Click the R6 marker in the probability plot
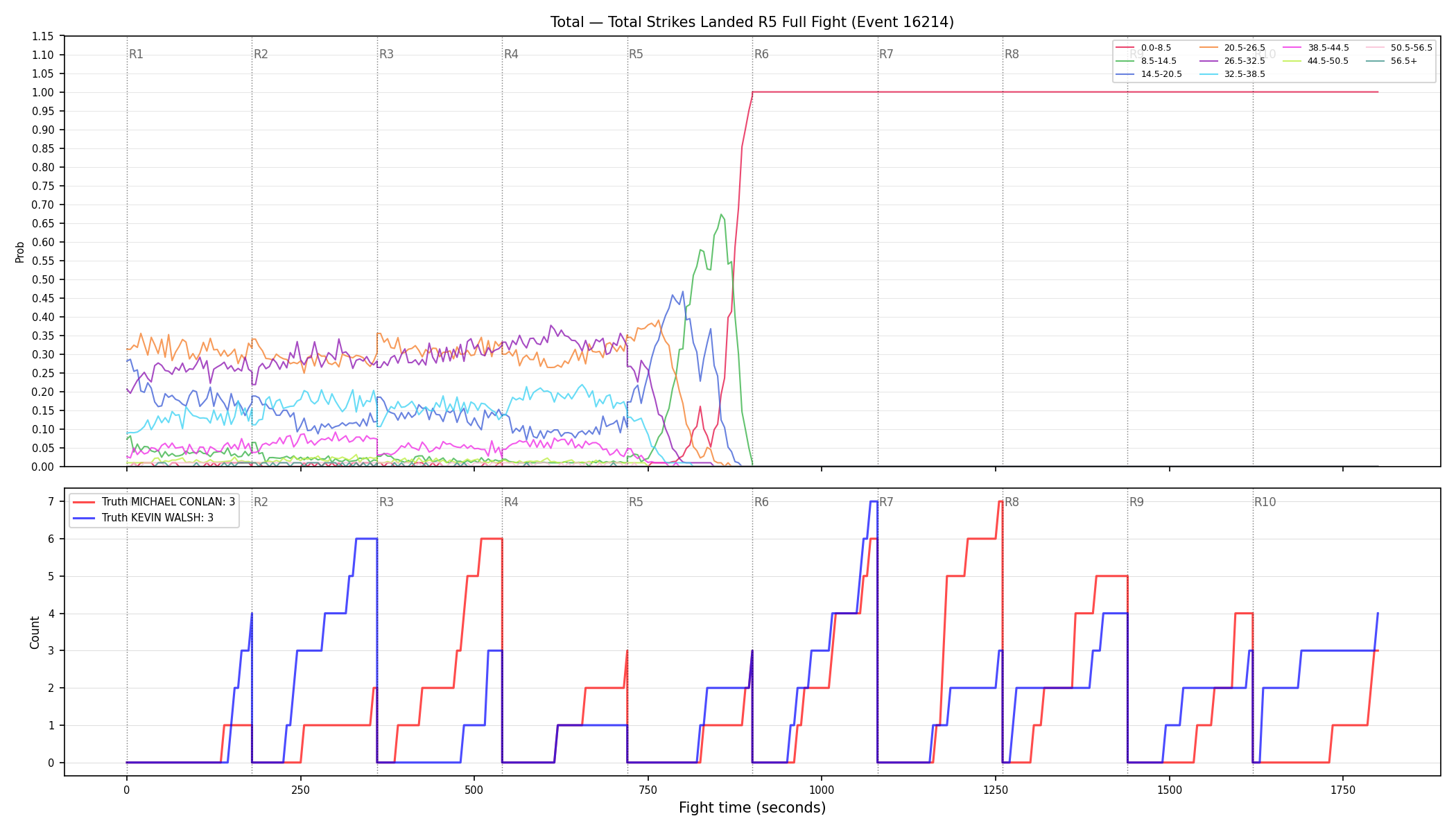The height and width of the screenshot is (832, 1456). pyautogui.click(x=761, y=54)
